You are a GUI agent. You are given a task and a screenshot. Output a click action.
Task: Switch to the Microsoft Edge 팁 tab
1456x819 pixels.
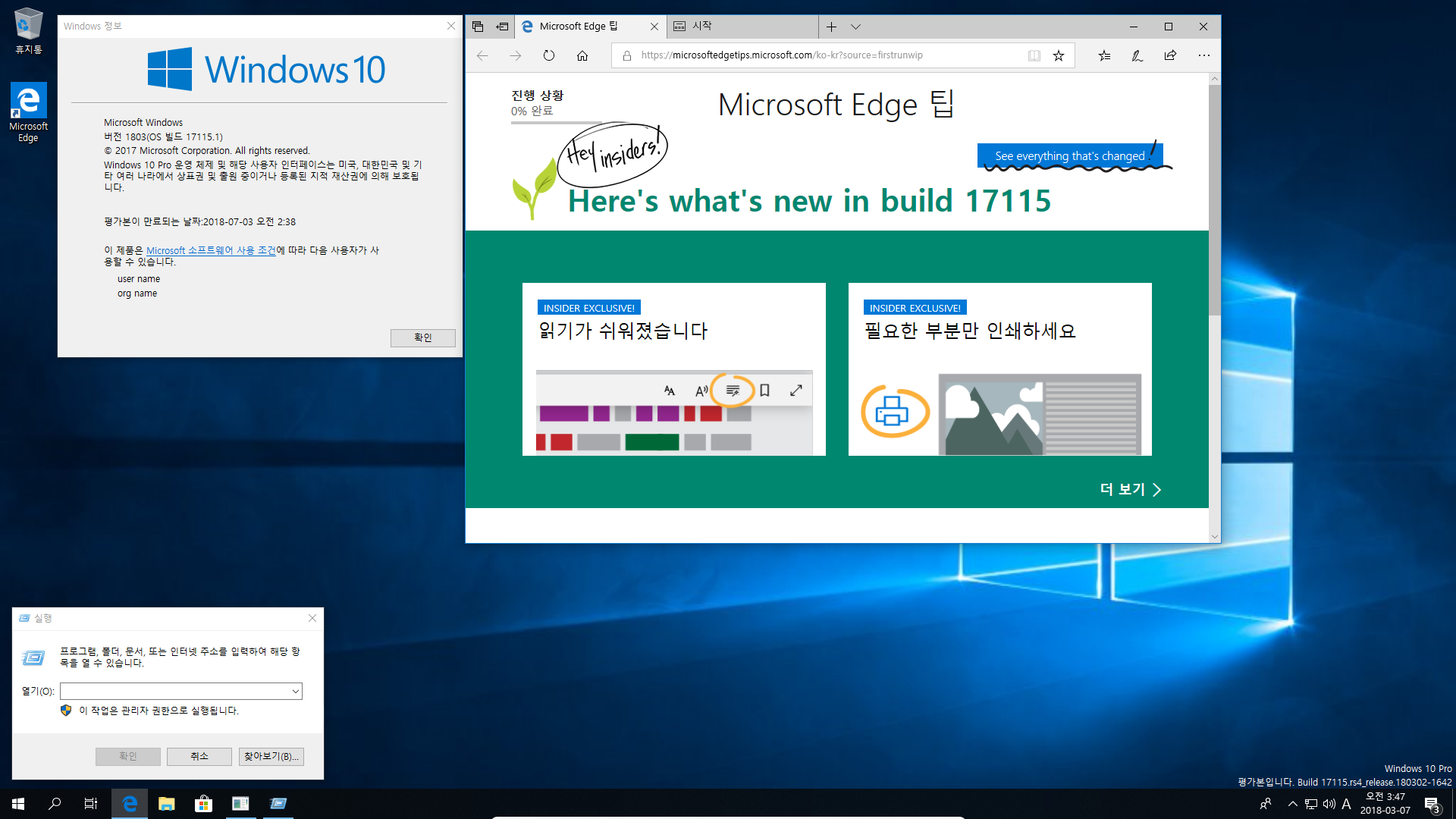[x=591, y=27]
